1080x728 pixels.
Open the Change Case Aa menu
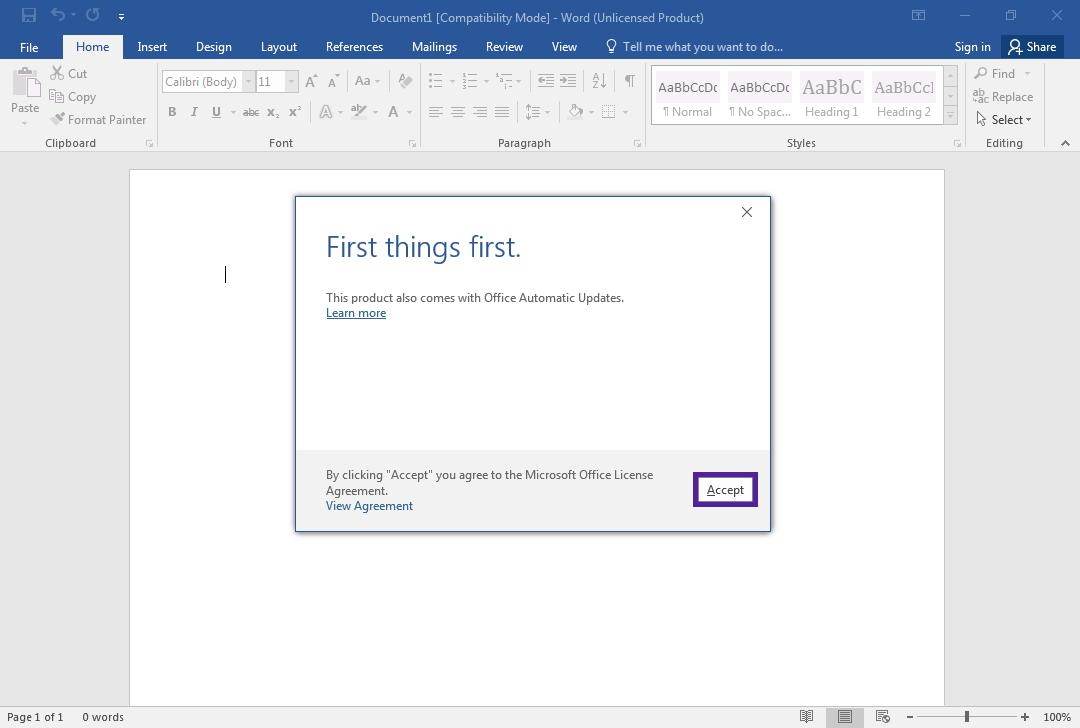(367, 81)
